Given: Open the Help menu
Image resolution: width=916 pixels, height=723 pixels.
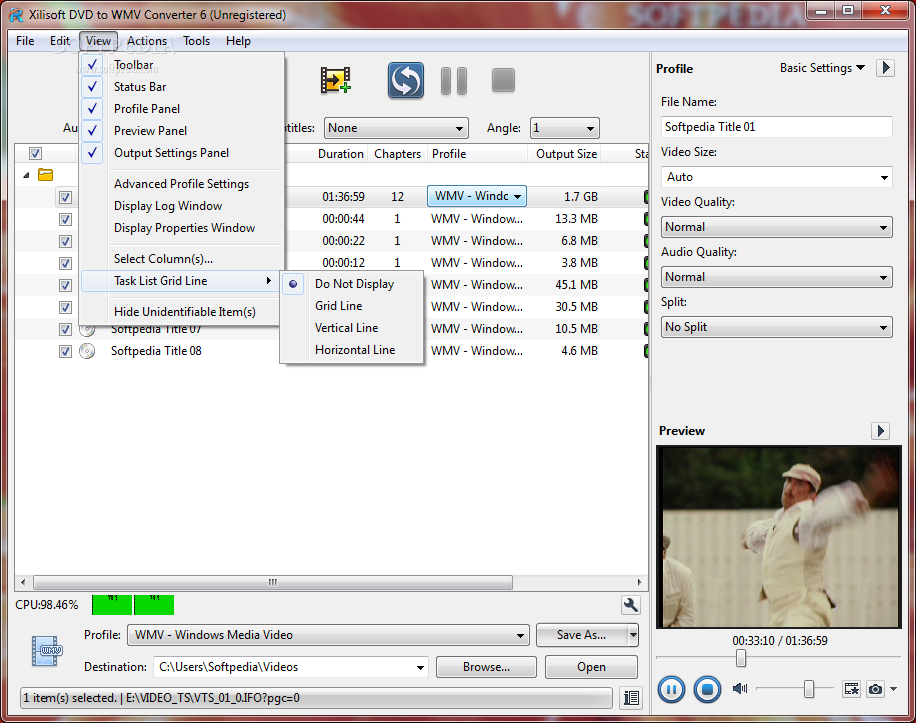Looking at the screenshot, I should [238, 41].
